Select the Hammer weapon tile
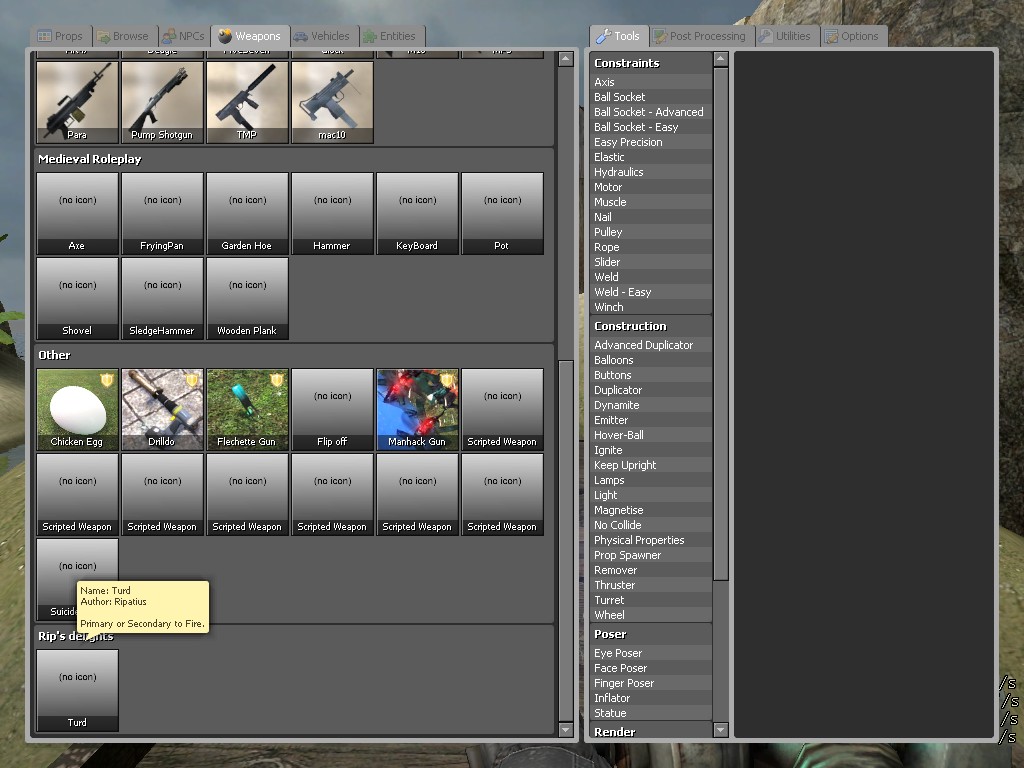The height and width of the screenshot is (768, 1024). pyautogui.click(x=332, y=213)
